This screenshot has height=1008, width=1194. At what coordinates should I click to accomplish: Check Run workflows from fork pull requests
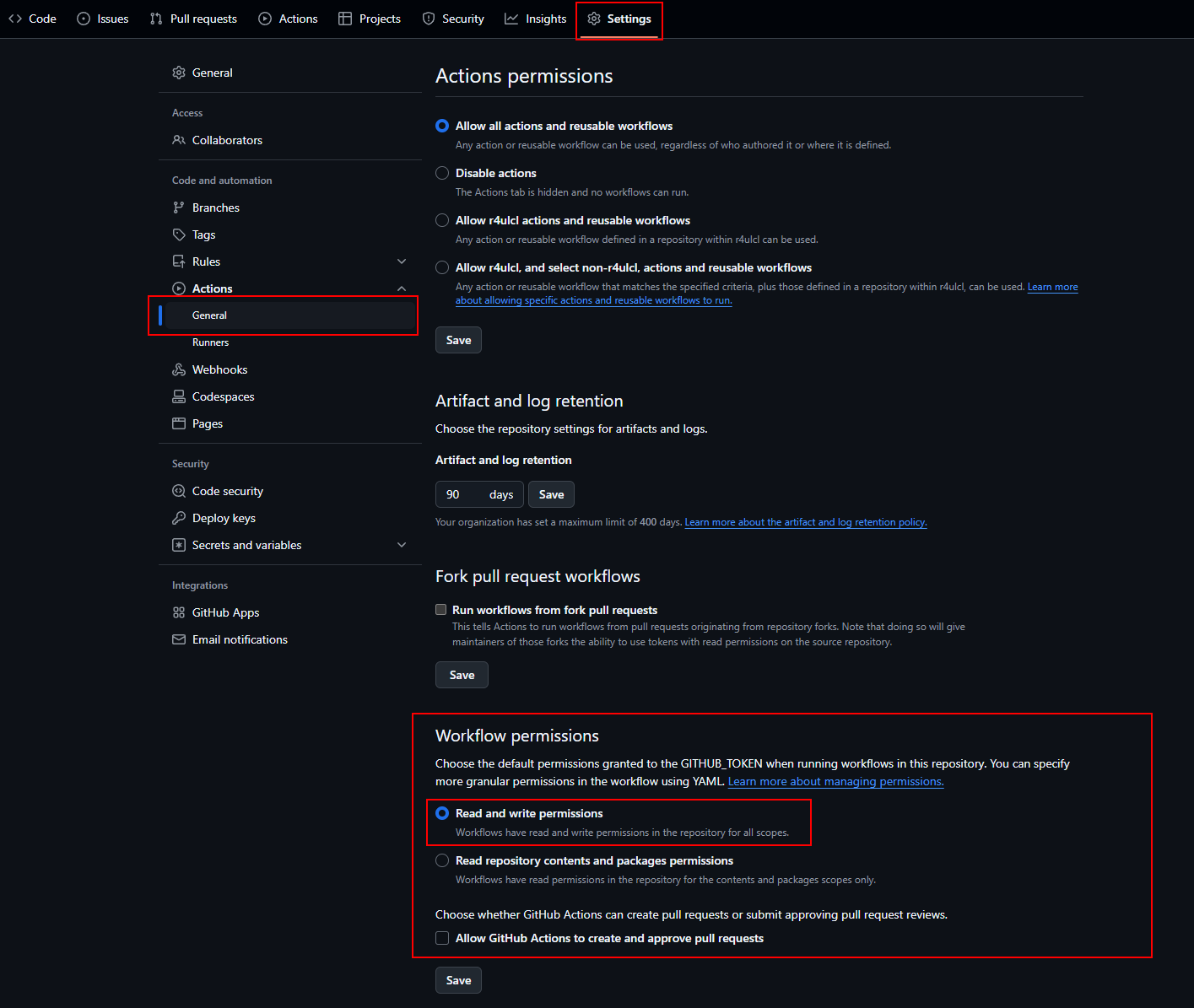440,609
